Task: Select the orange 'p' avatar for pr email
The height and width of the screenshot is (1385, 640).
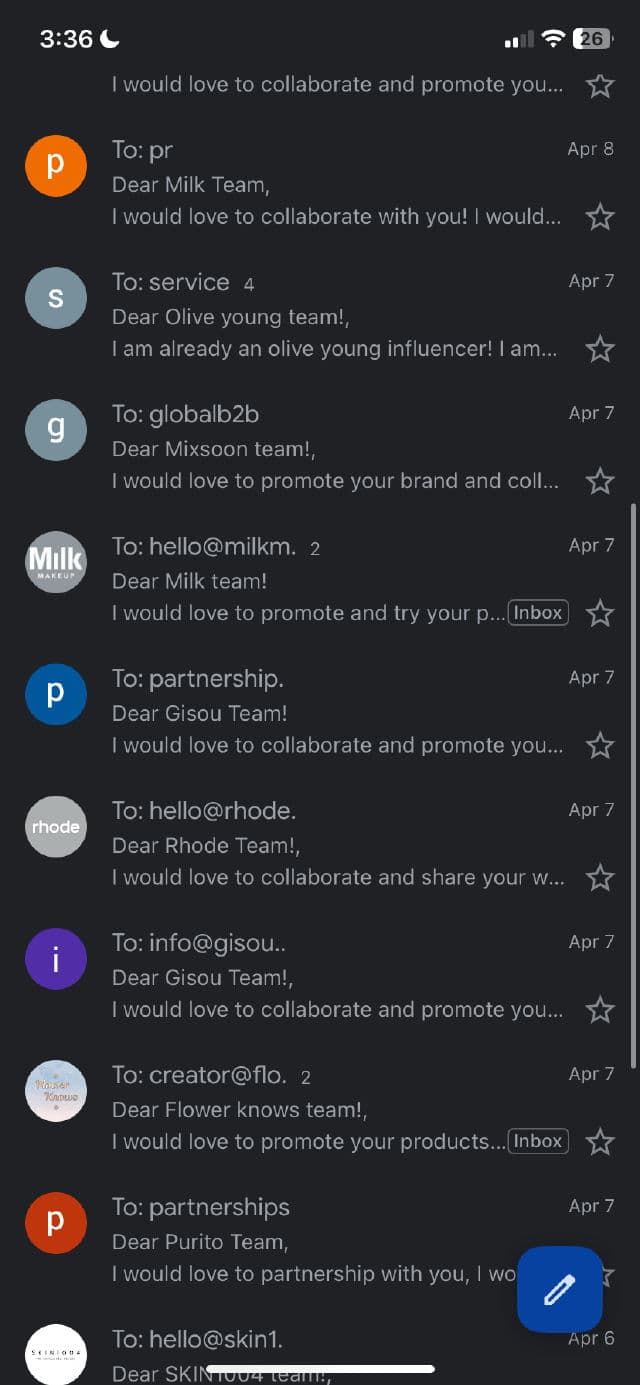Action: [56, 166]
